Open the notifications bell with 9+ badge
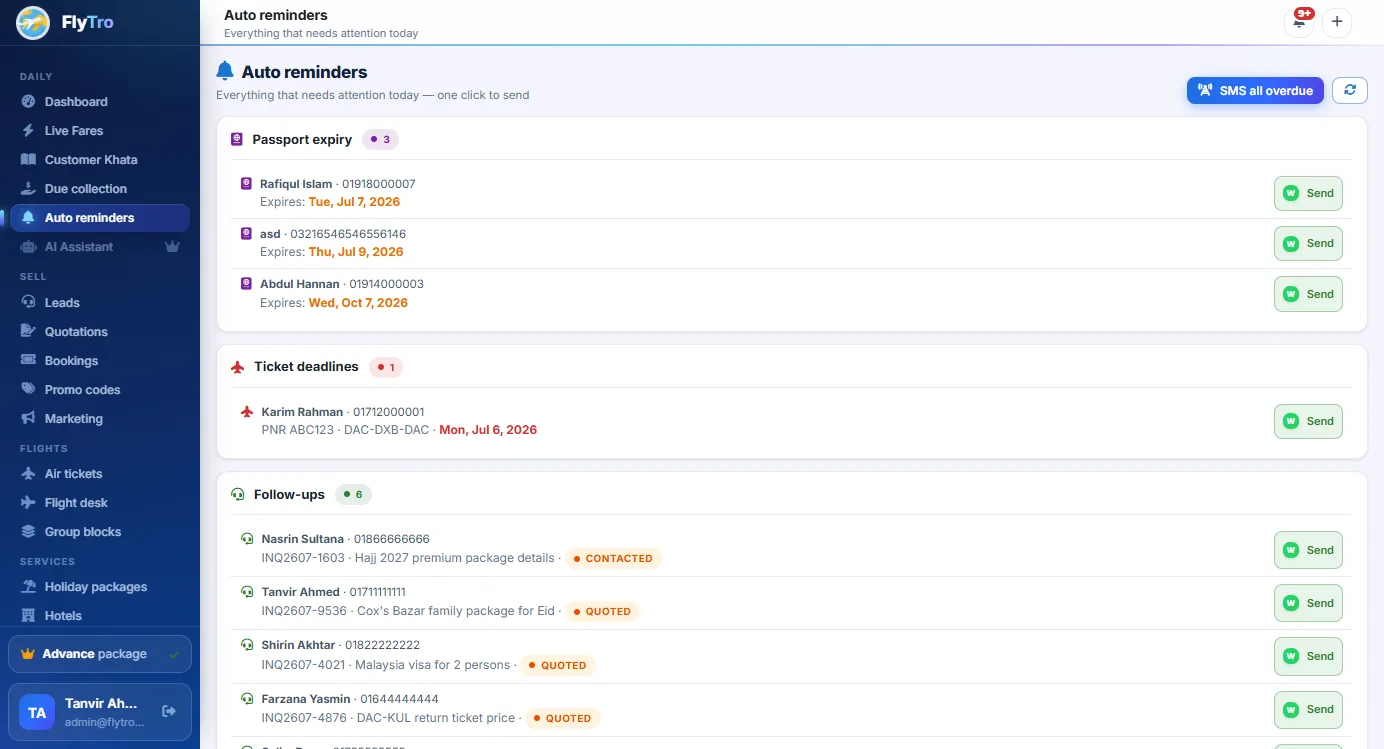Image resolution: width=1384 pixels, height=749 pixels. click(1299, 22)
